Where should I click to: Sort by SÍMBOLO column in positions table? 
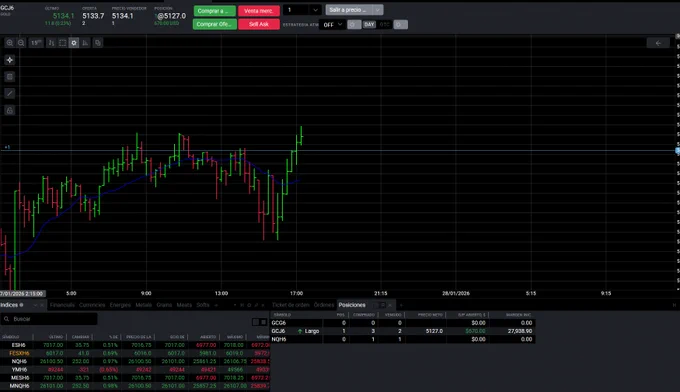click(x=282, y=315)
